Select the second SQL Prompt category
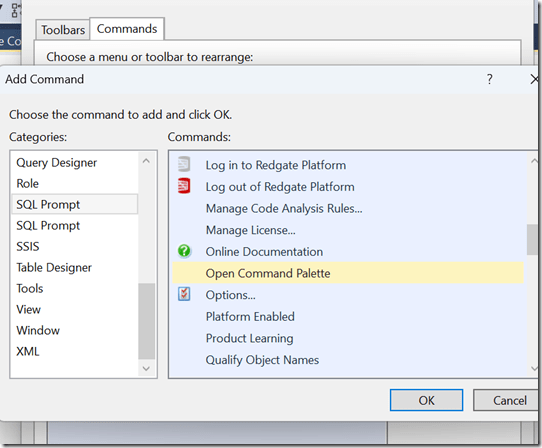This screenshot has width=542, height=448. tap(75, 225)
